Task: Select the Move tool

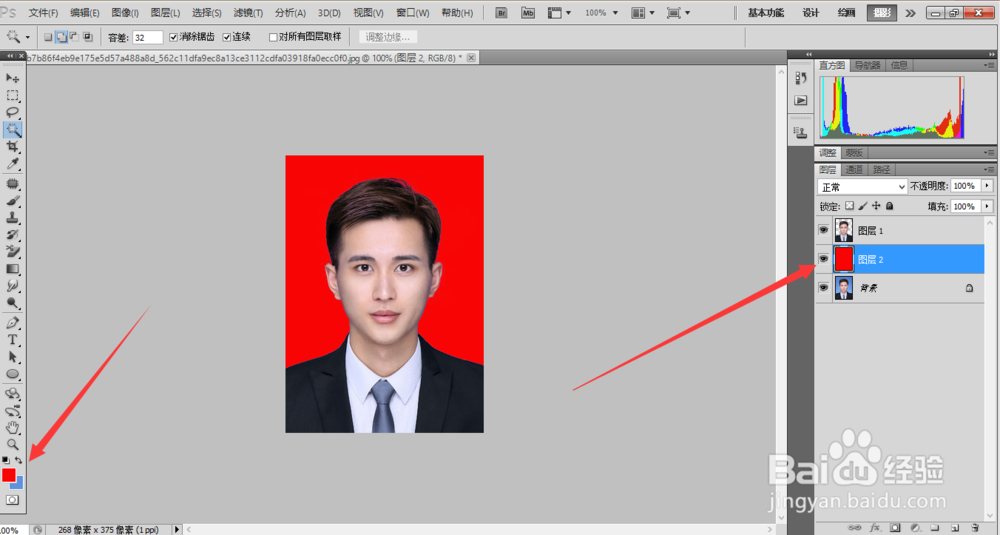Action: click(12, 78)
